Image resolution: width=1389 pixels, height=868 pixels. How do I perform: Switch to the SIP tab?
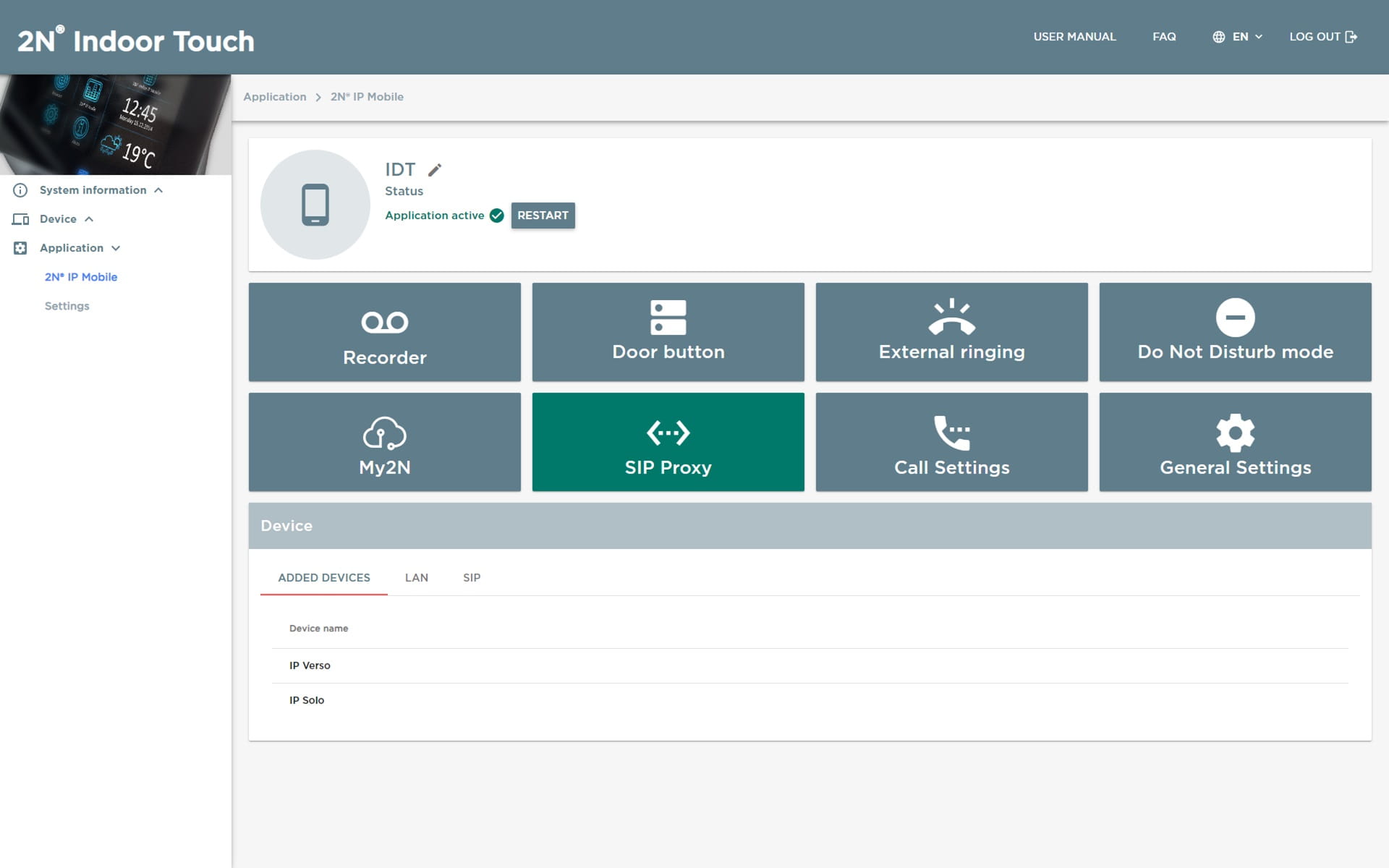472,577
